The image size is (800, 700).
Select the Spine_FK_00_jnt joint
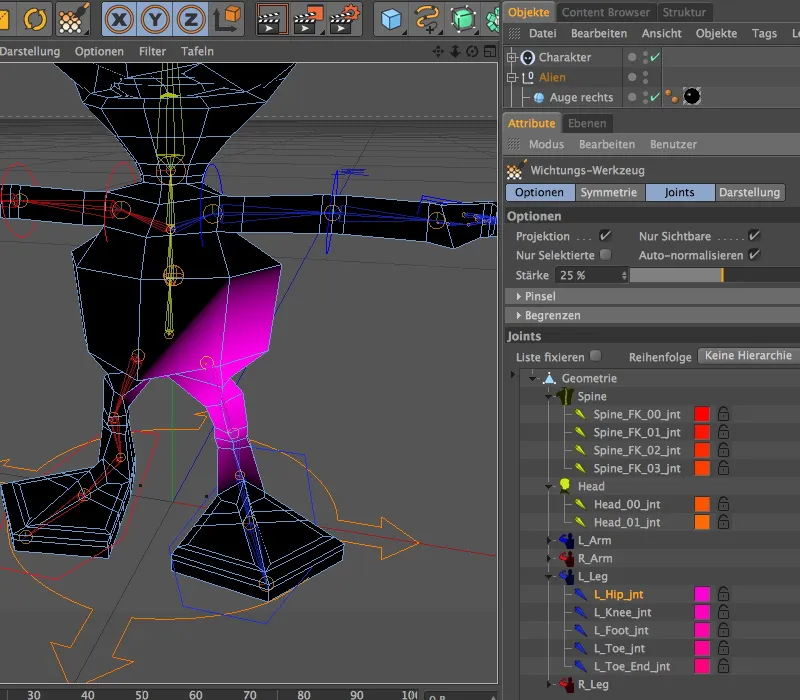[x=636, y=414]
